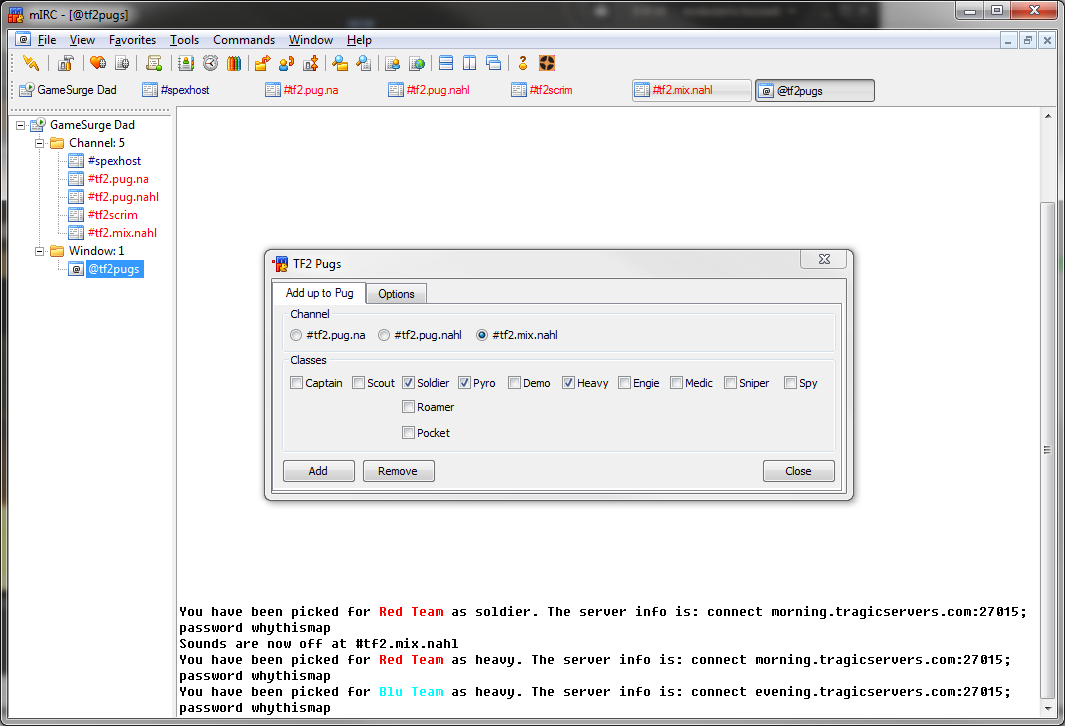Image resolution: width=1065 pixels, height=726 pixels.
Task: Click the question mark Help toolbar icon
Action: [522, 63]
